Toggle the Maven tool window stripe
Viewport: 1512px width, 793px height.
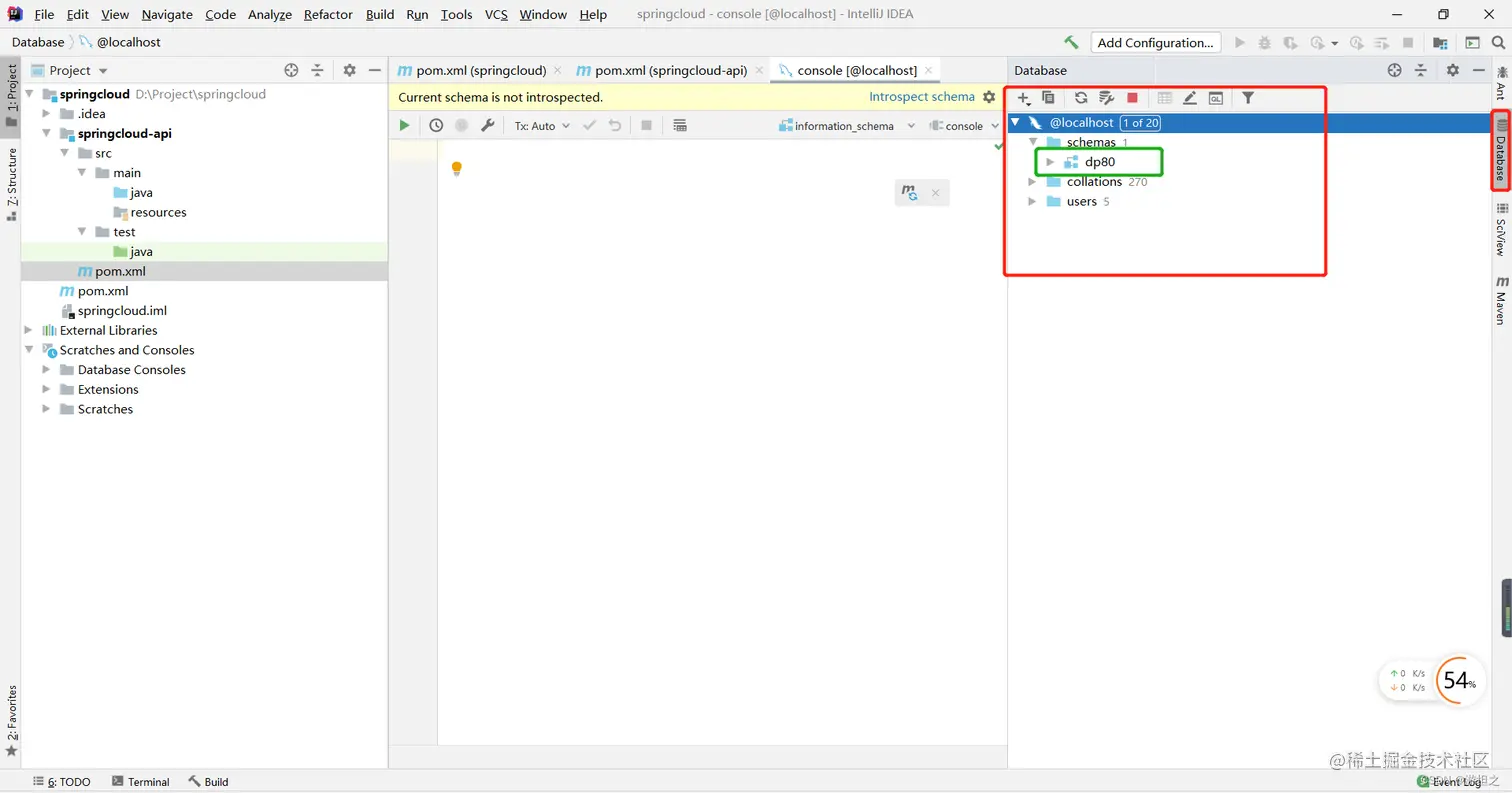1501,300
